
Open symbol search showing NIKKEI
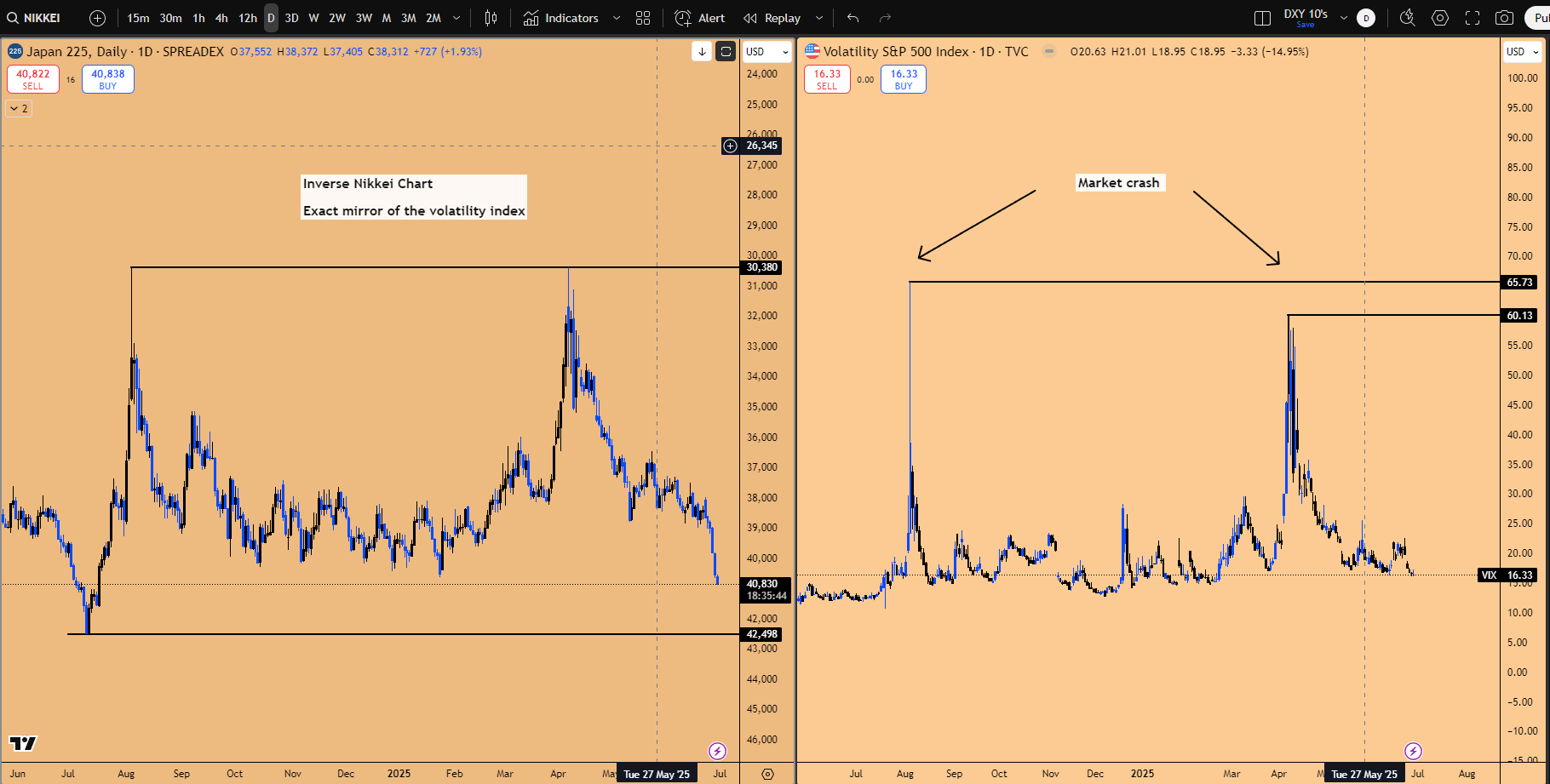[x=36, y=18]
